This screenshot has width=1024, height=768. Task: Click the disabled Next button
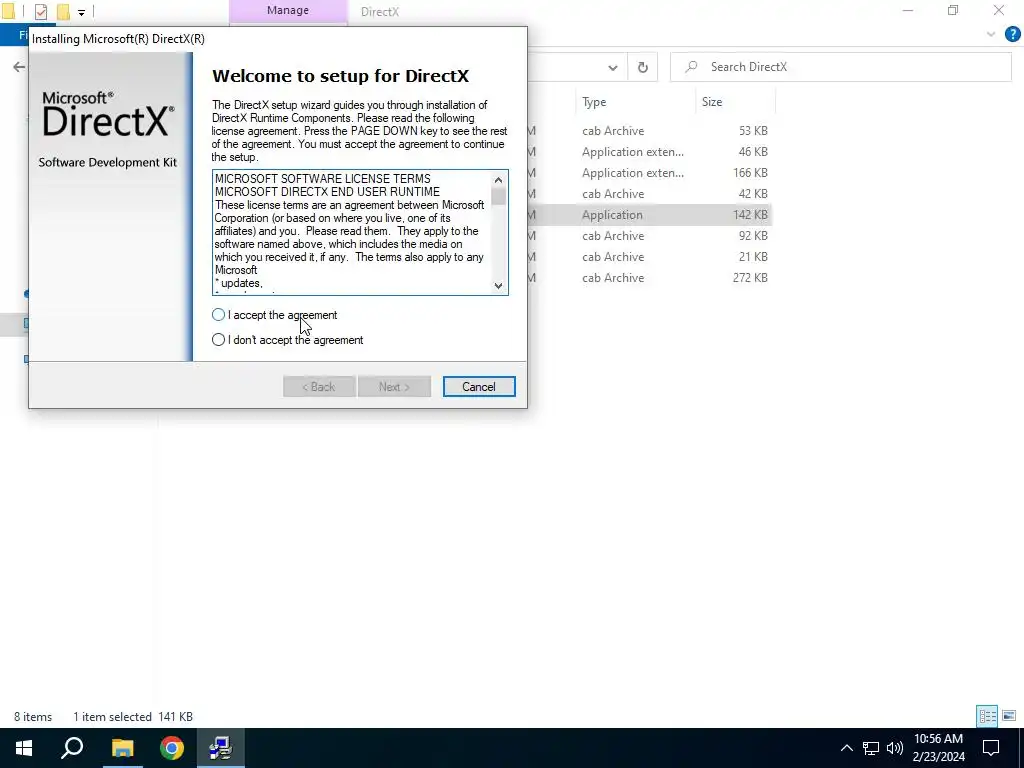(394, 387)
